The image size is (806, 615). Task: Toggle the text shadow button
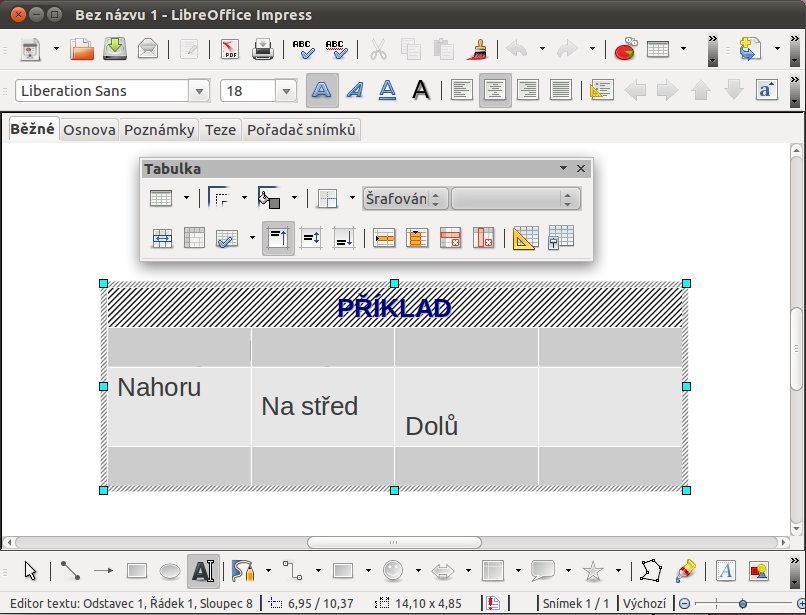tap(421, 91)
